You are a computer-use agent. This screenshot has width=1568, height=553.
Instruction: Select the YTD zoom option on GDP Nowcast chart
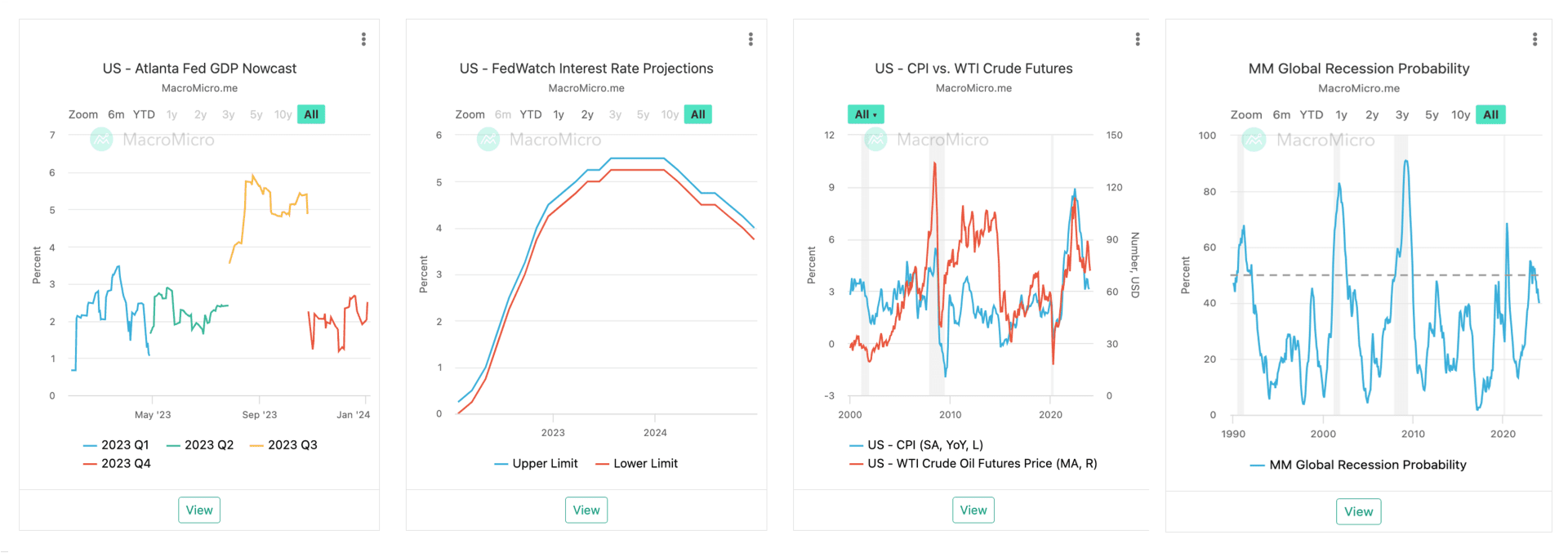pos(144,114)
